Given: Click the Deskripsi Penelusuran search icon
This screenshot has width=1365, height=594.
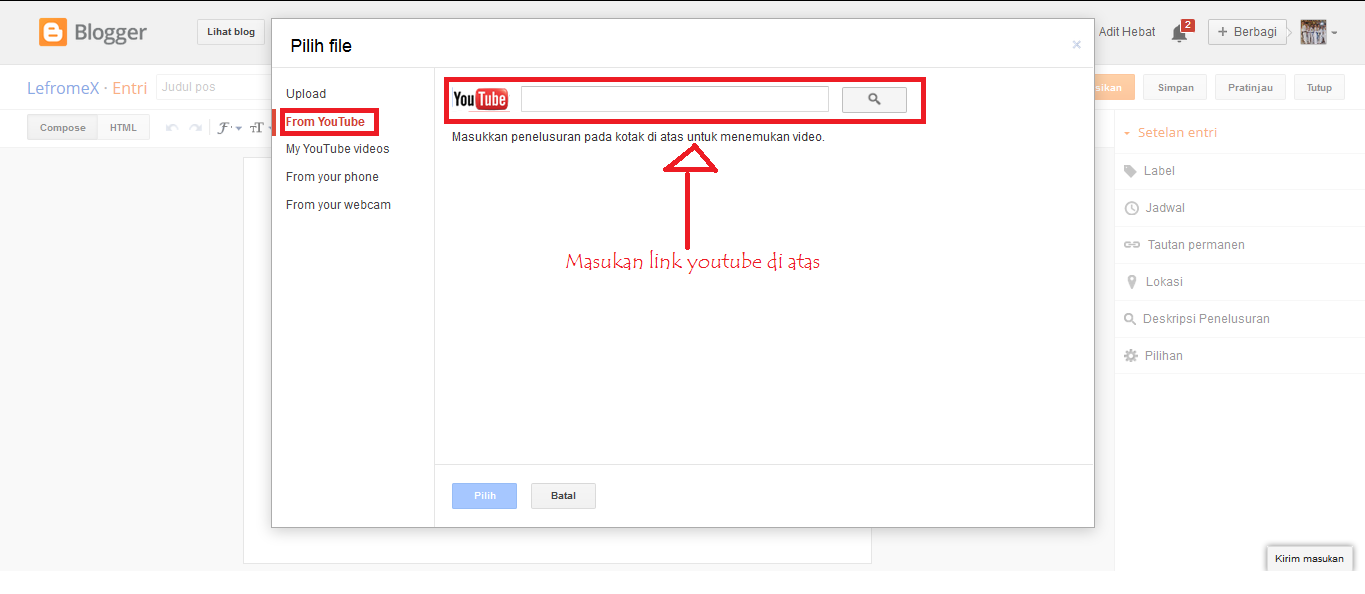Looking at the screenshot, I should [1131, 319].
